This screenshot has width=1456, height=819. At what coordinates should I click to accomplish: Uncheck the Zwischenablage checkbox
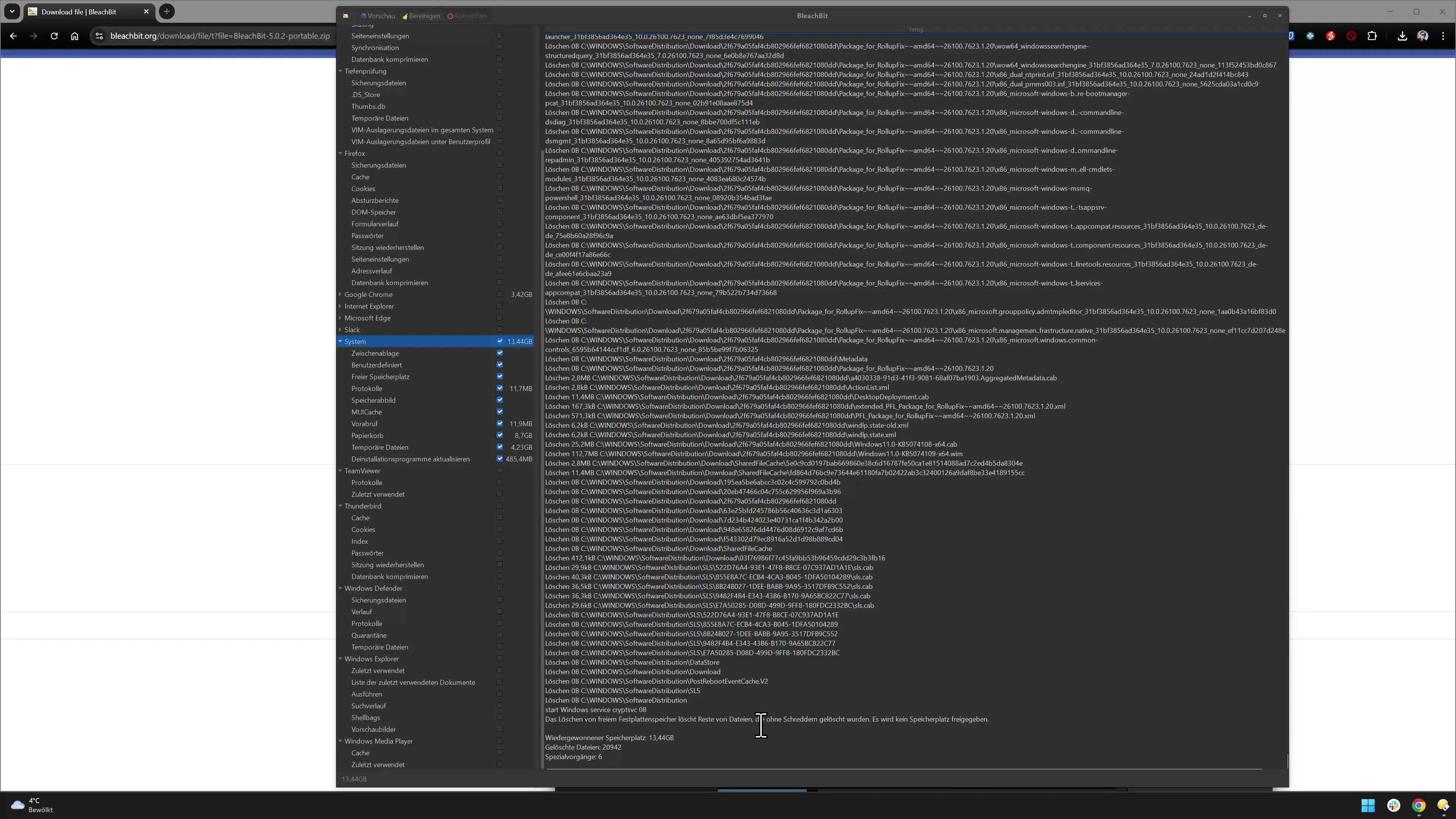point(500,353)
